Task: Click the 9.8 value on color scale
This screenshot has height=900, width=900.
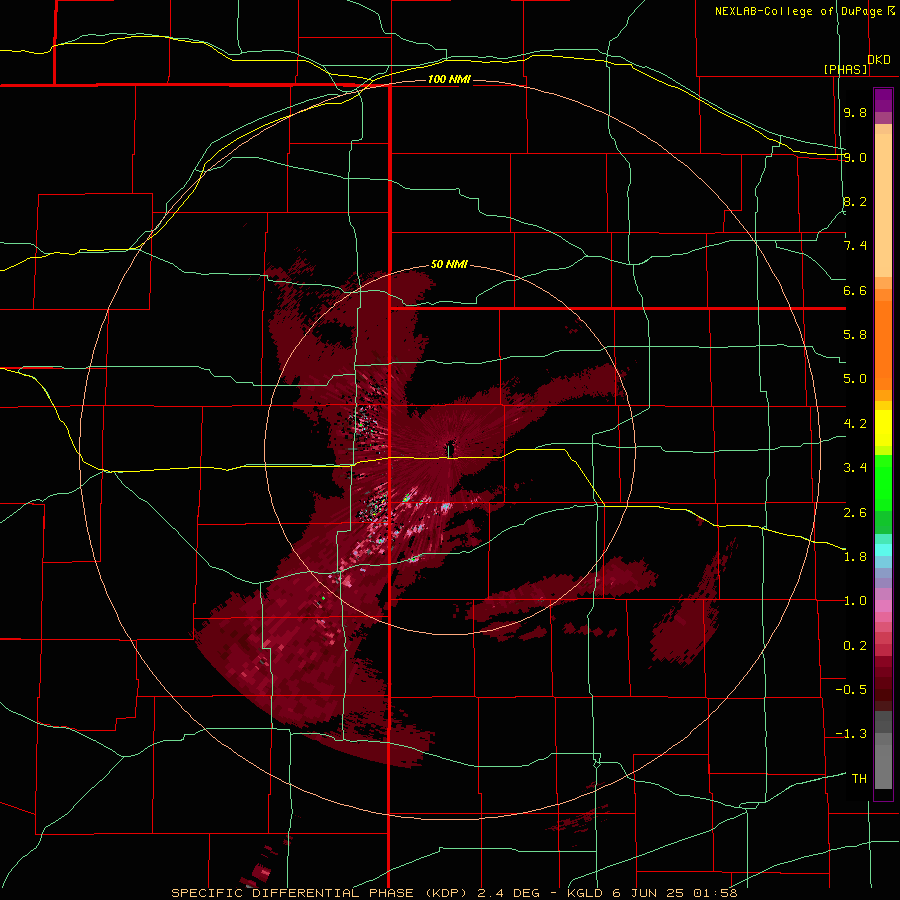Action: (855, 112)
